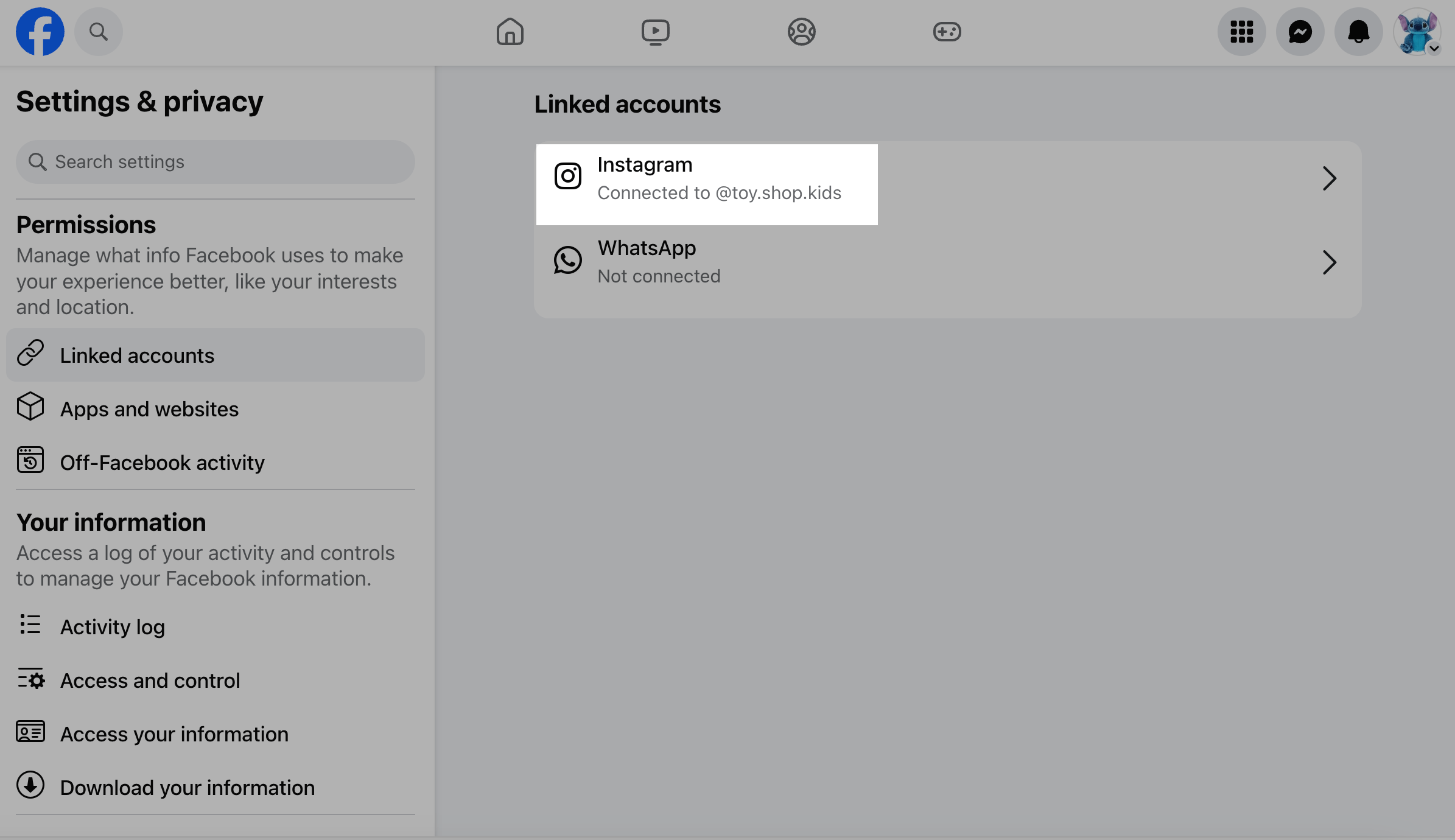Click Download your information
The height and width of the screenshot is (840, 1455).
(187, 788)
